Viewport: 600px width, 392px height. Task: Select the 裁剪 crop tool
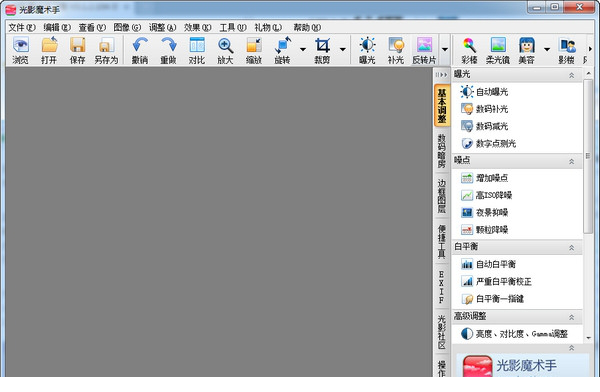coord(322,50)
